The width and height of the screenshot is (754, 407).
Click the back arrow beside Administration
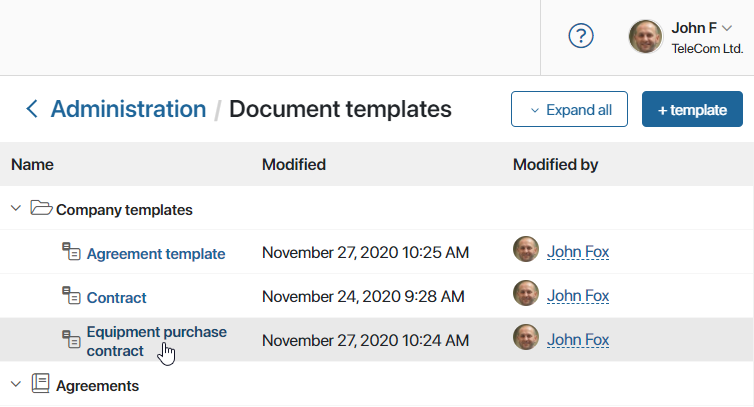pos(32,109)
